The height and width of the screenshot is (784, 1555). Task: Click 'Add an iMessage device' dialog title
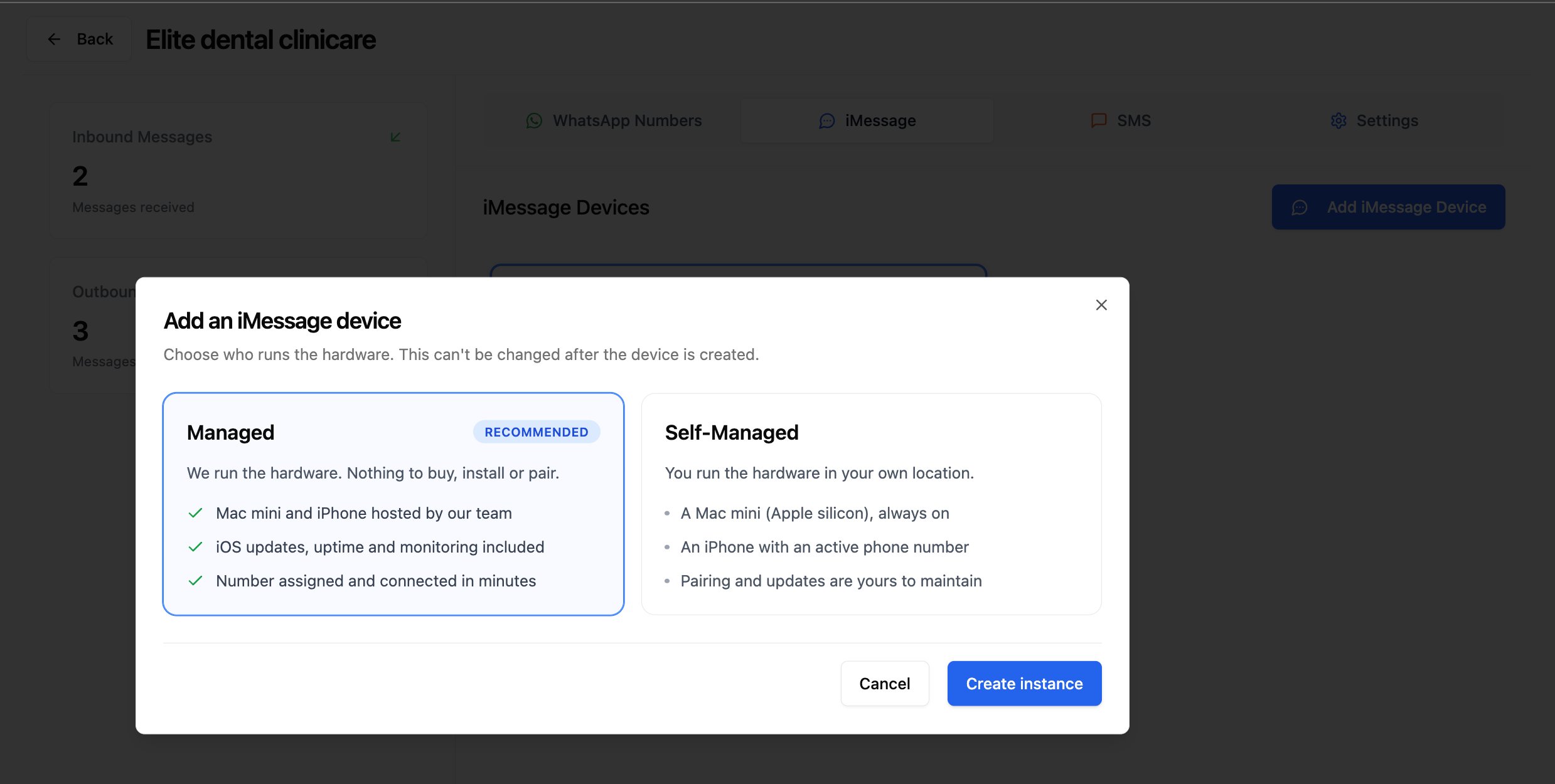(x=282, y=320)
